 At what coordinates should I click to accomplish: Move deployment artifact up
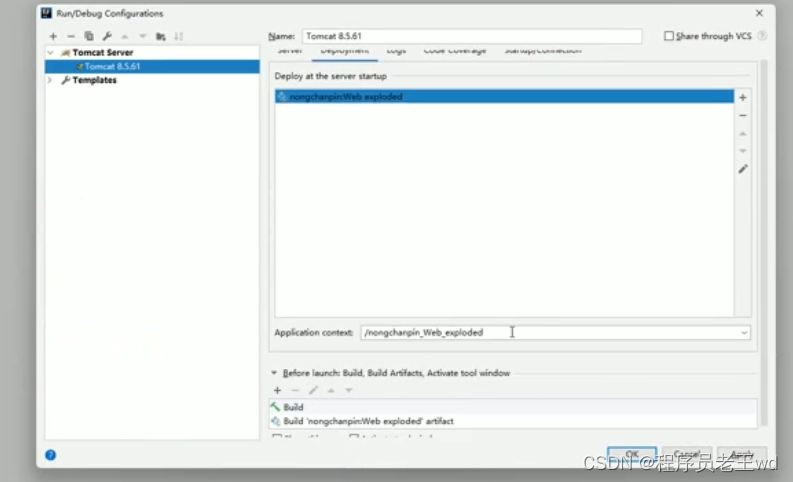(x=742, y=134)
